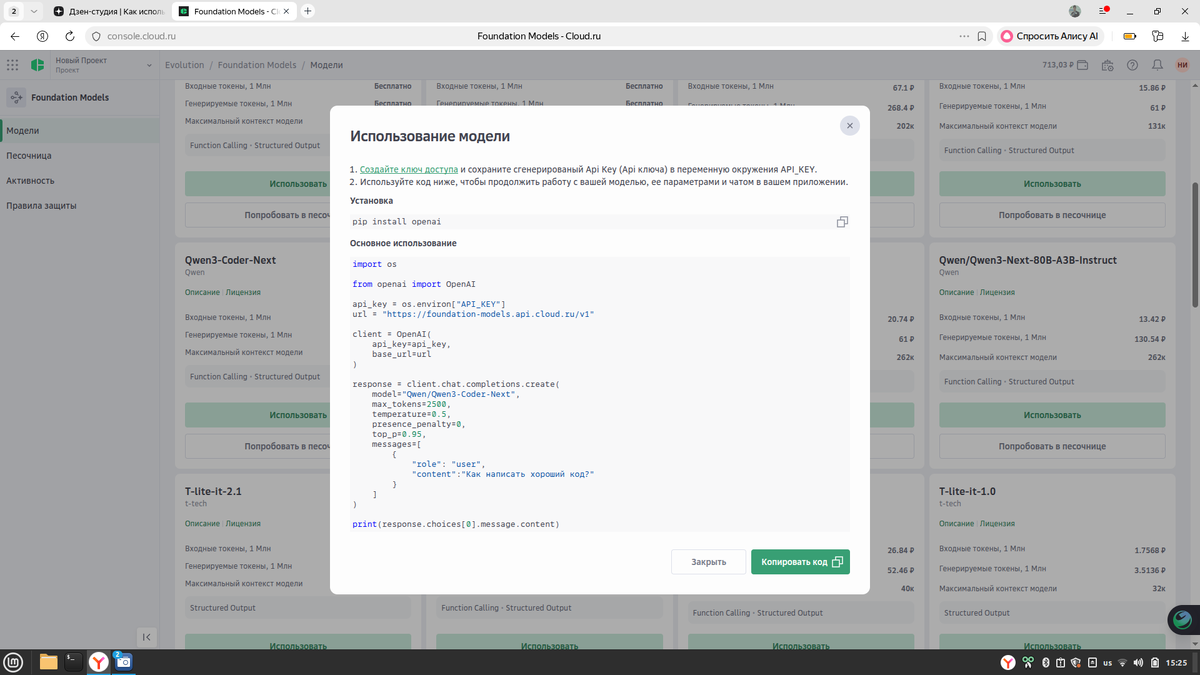Open browser extensions icon
The height and width of the screenshot is (675, 1200).
pos(1158,36)
